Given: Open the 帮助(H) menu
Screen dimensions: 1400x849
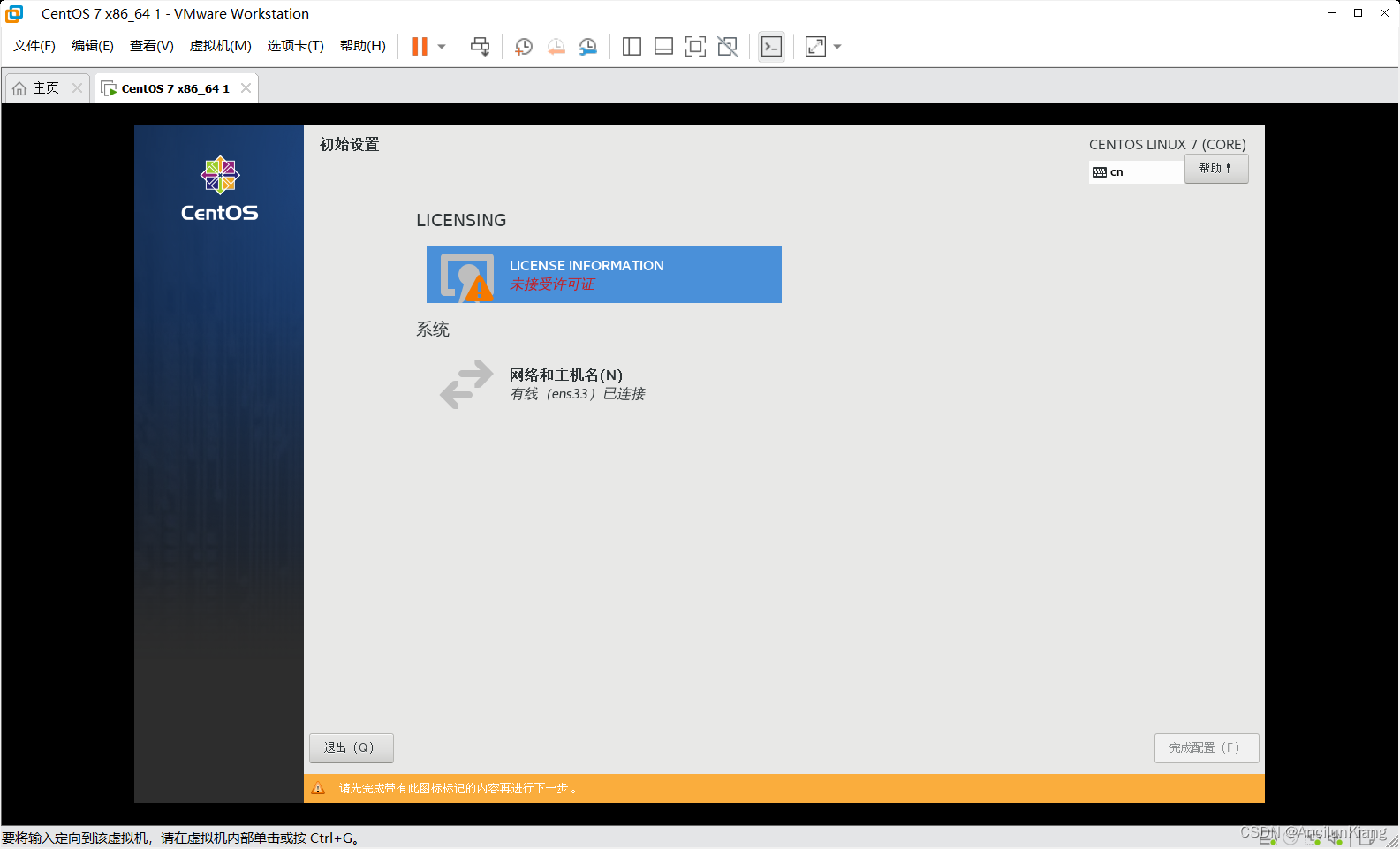Looking at the screenshot, I should click(x=363, y=46).
